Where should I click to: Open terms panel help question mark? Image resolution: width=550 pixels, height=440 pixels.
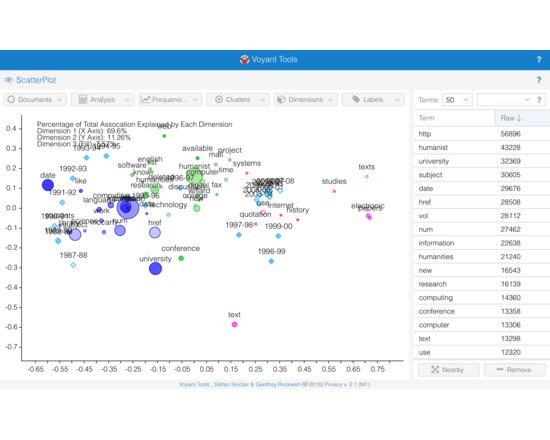(x=539, y=100)
